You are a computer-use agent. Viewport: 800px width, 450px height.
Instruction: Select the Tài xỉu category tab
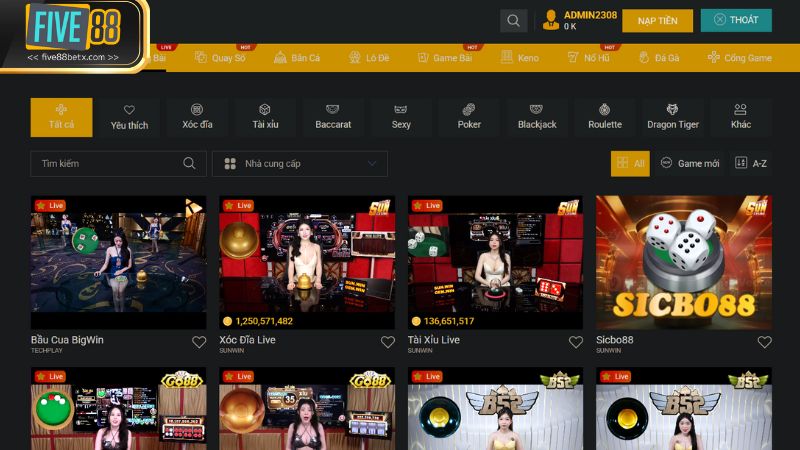click(265, 117)
